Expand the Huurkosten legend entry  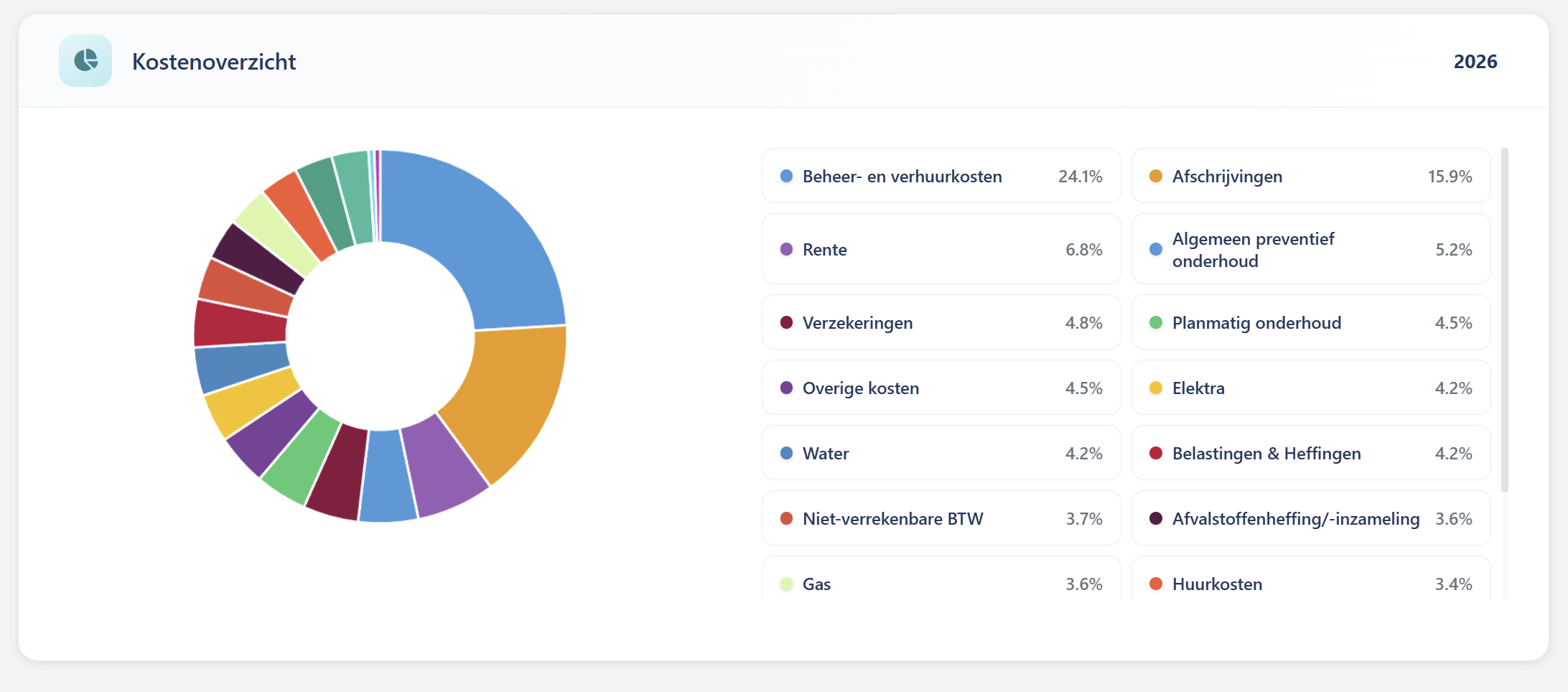pyautogui.click(x=1311, y=584)
